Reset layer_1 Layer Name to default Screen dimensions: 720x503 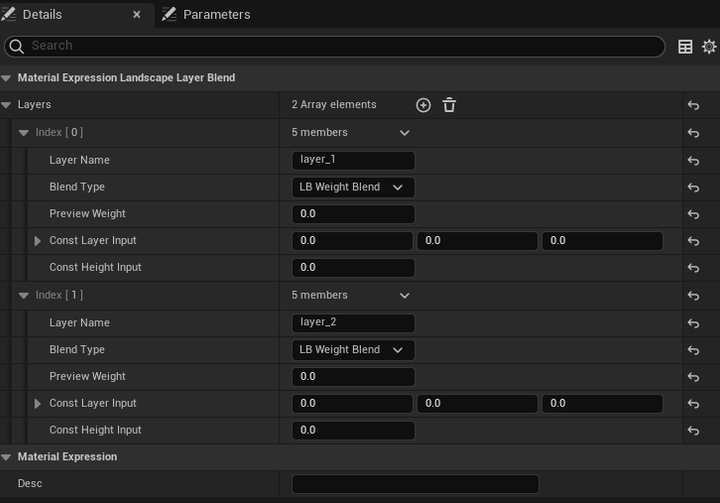693,160
